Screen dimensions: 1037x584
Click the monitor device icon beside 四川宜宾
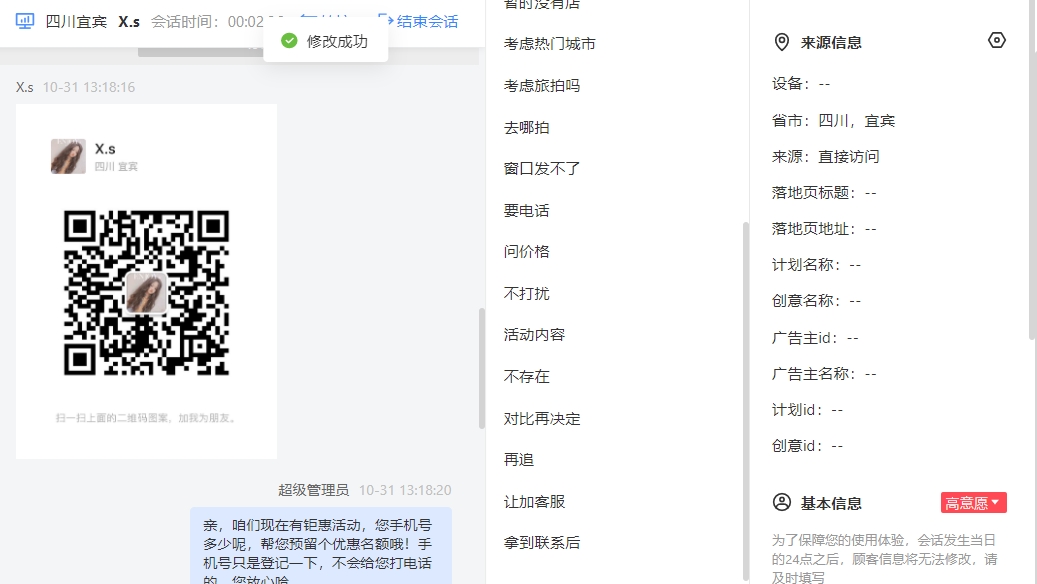[25, 21]
